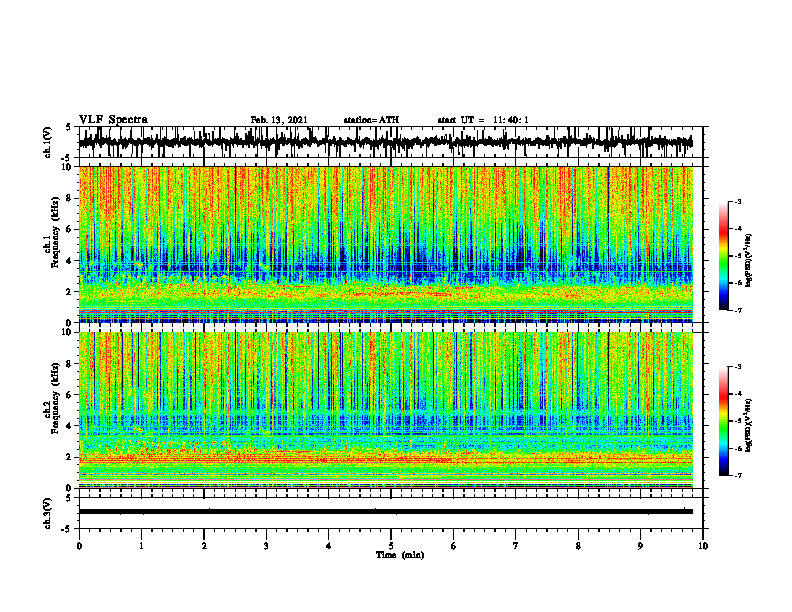The width and height of the screenshot is (792, 612).
Task: Click the time axis tick label '3'
Action: coord(266,546)
